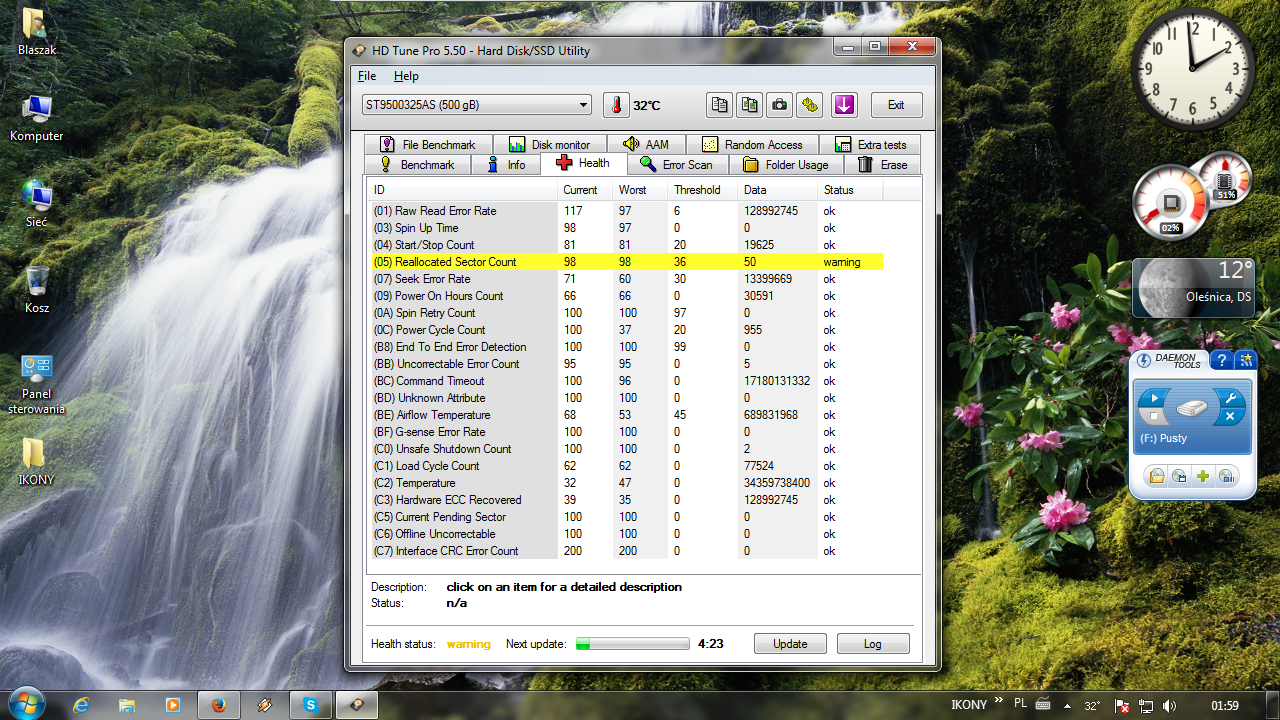Open the File menu in HD Tune

tap(367, 76)
